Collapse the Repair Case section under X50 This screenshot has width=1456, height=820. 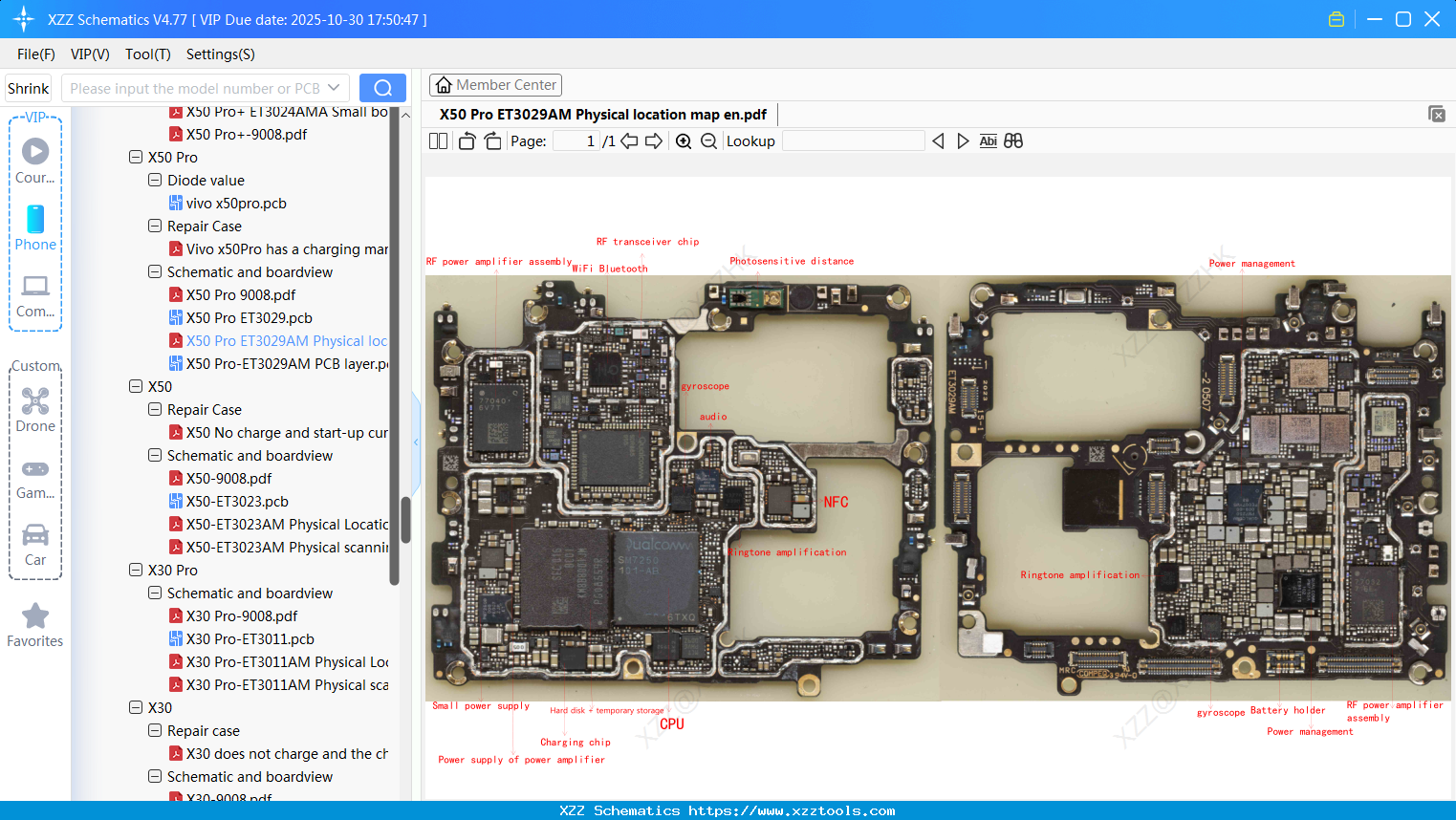(x=154, y=409)
